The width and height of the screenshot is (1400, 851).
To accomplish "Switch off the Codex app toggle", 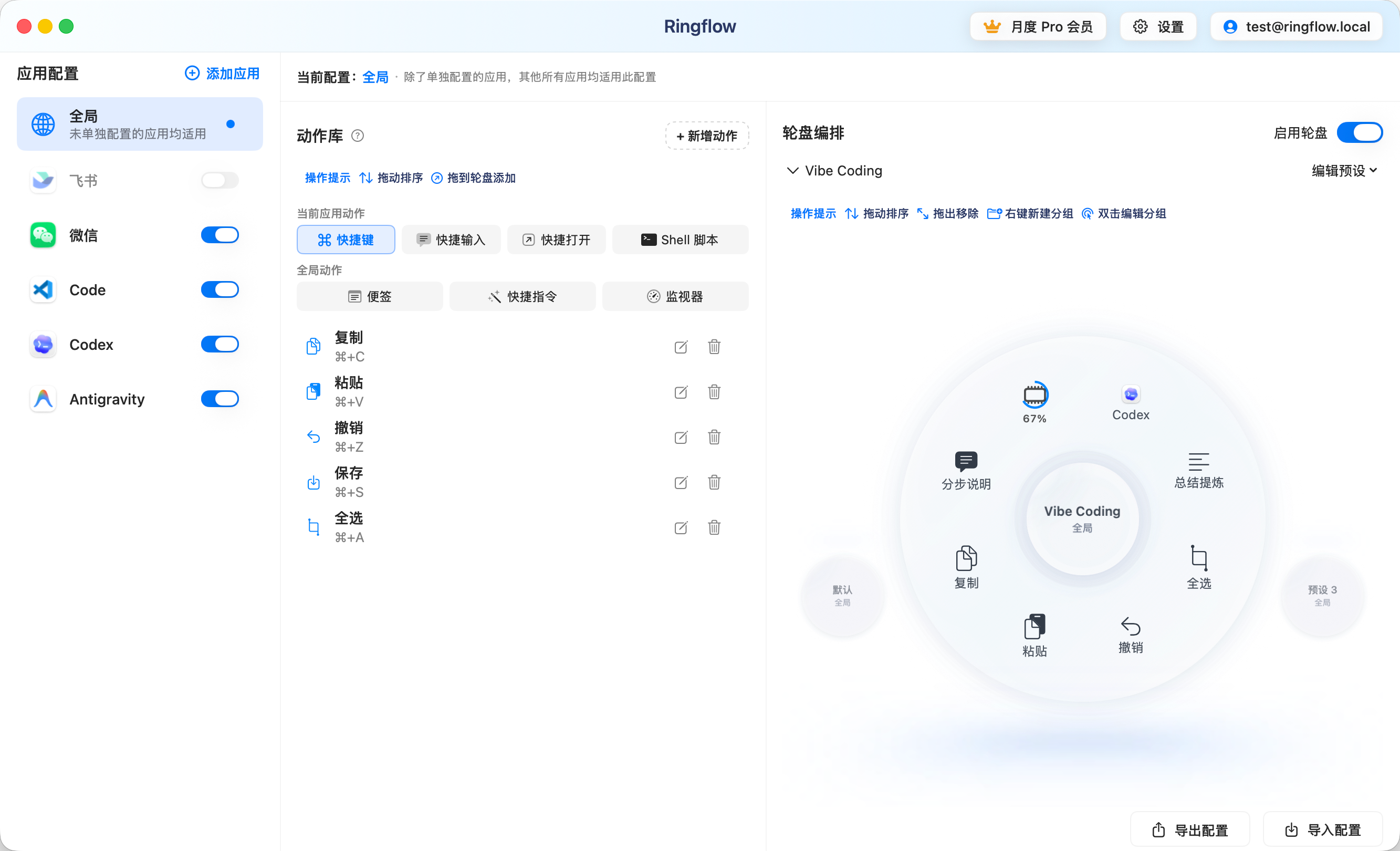I will 220,344.
